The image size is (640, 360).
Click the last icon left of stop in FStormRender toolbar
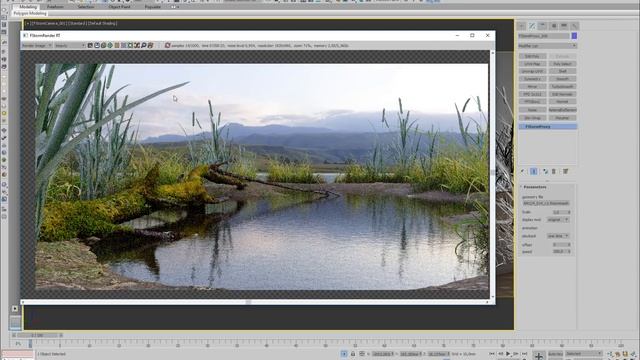151,45
